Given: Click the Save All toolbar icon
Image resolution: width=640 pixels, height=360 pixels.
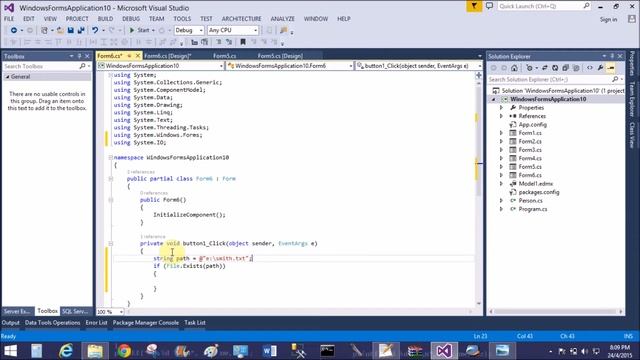Looking at the screenshot, I should [x=81, y=30].
